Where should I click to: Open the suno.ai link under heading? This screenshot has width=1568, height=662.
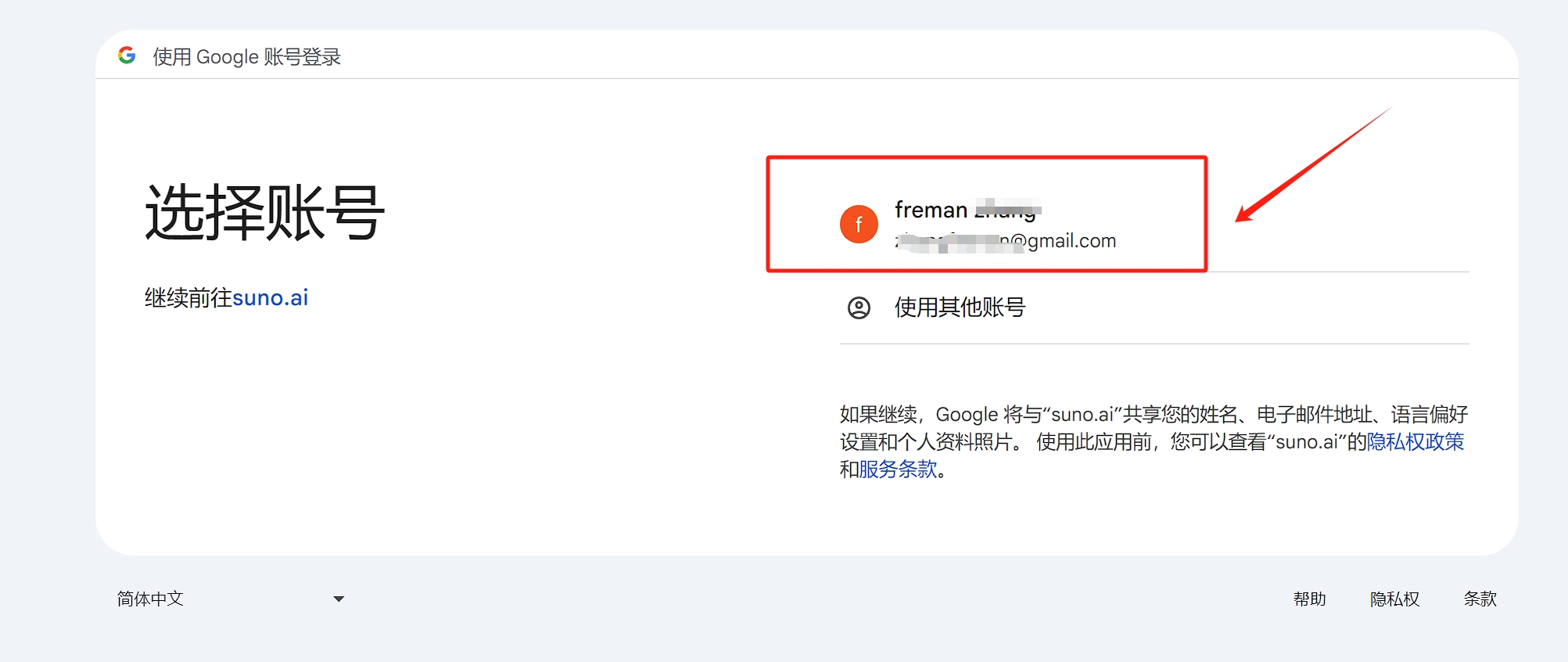(270, 298)
